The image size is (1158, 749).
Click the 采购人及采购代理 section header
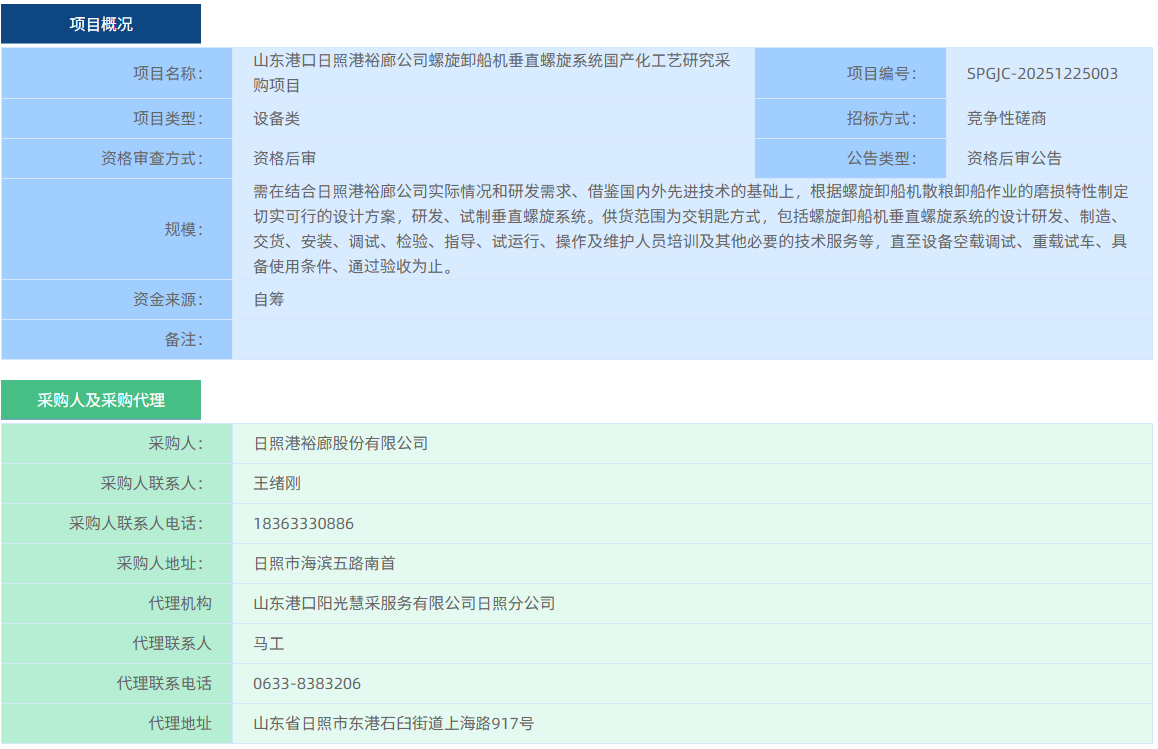101,400
